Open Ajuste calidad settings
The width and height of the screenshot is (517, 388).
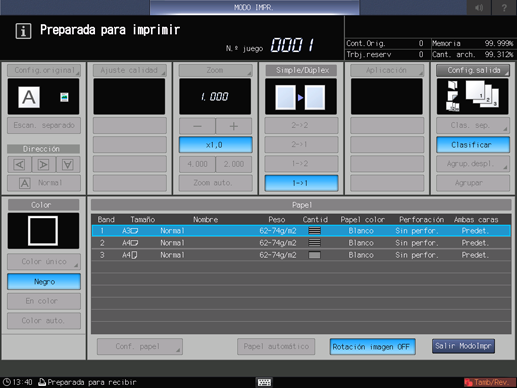(x=129, y=70)
